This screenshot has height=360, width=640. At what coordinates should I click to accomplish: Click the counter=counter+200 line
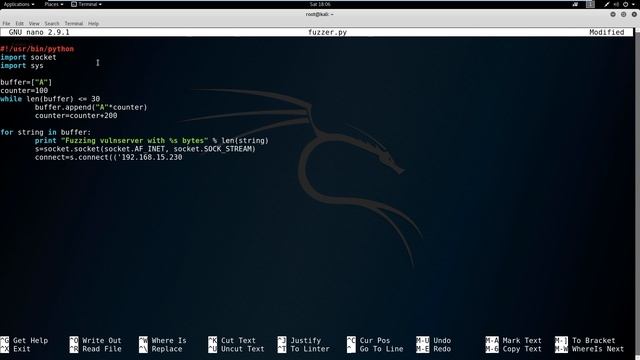76,116
